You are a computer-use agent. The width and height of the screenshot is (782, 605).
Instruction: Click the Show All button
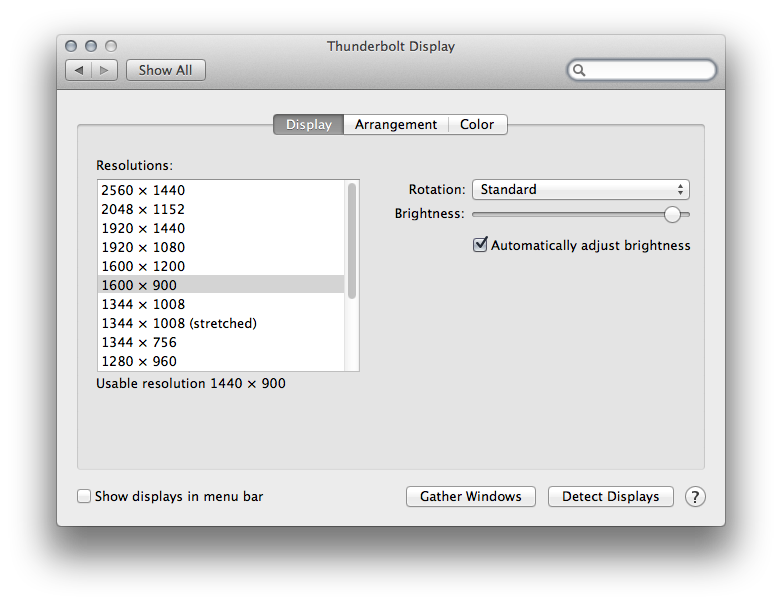166,70
